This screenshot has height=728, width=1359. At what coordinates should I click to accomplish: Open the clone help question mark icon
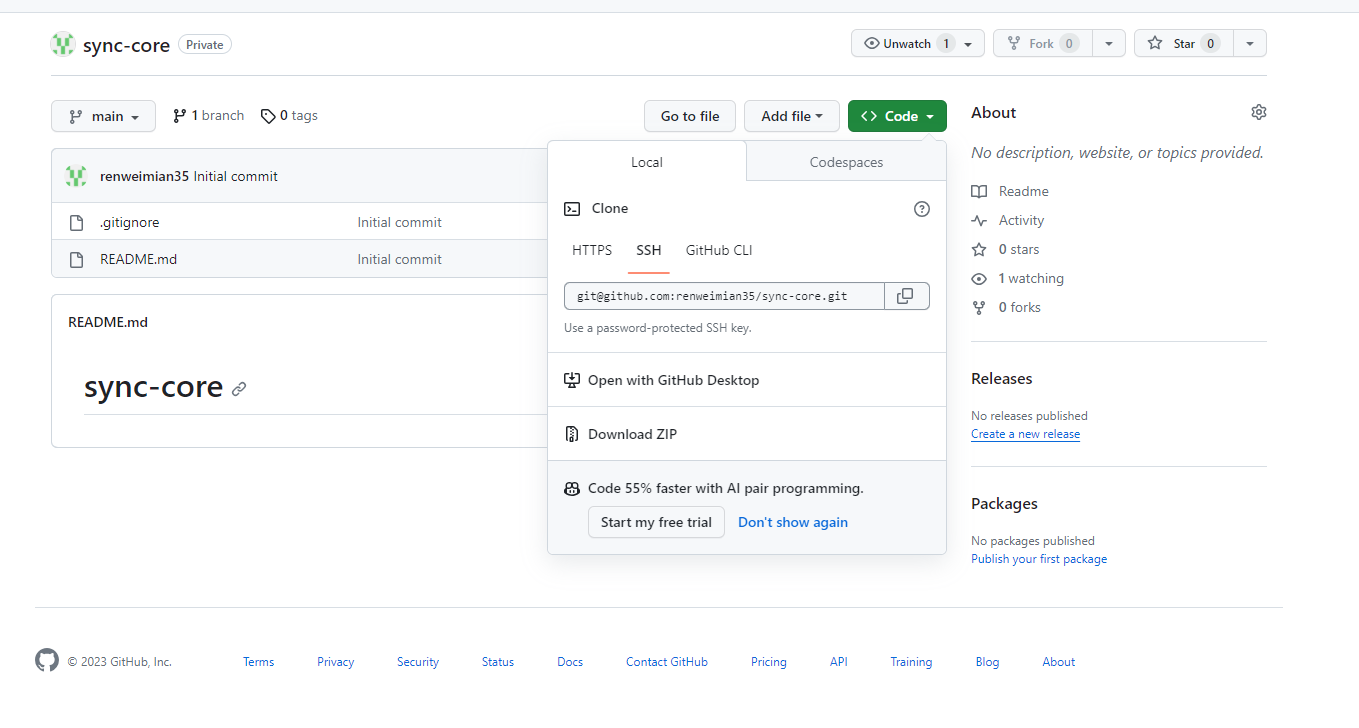[922, 209]
